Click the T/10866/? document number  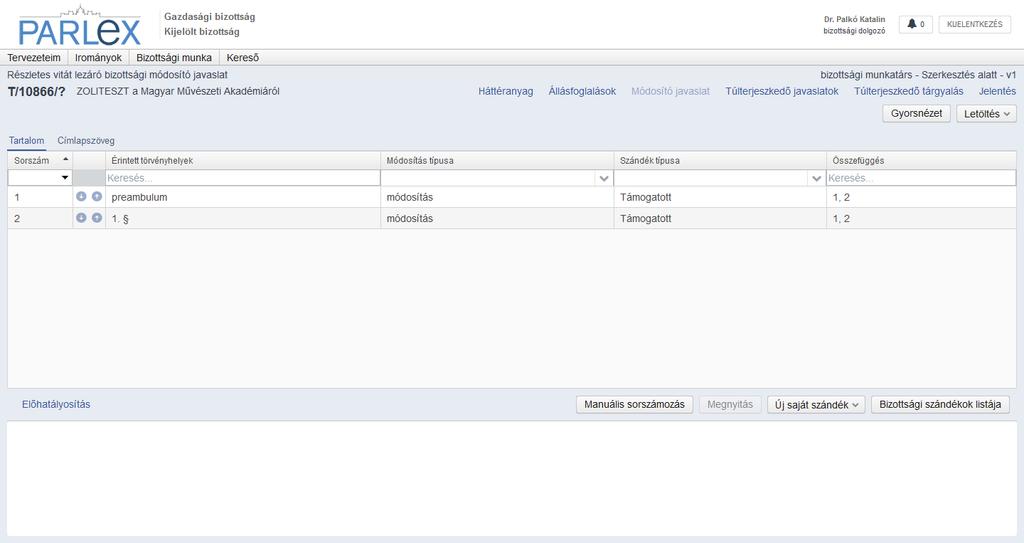tap(37, 91)
